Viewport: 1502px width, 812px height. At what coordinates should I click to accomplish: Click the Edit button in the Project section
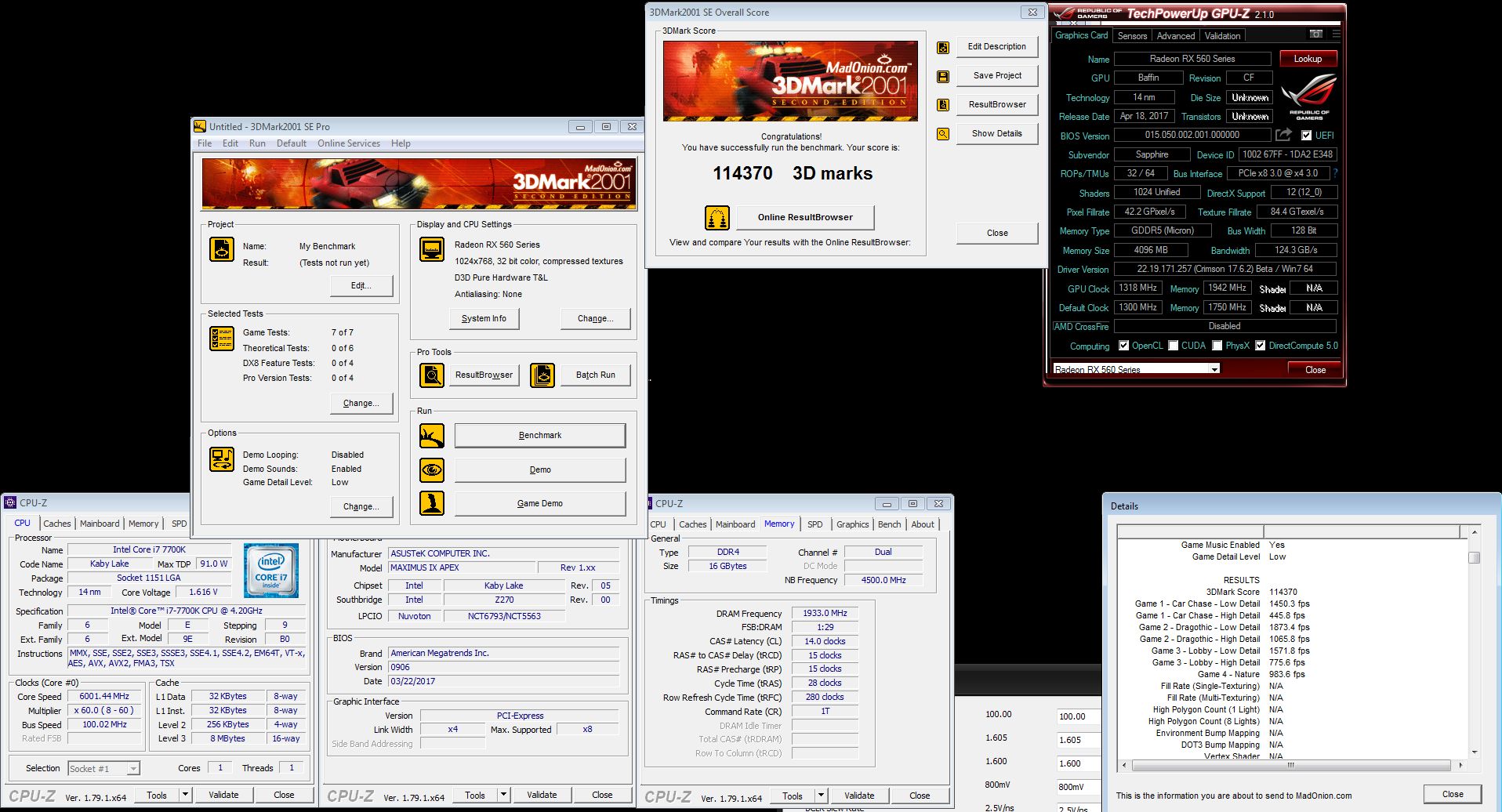pos(361,285)
